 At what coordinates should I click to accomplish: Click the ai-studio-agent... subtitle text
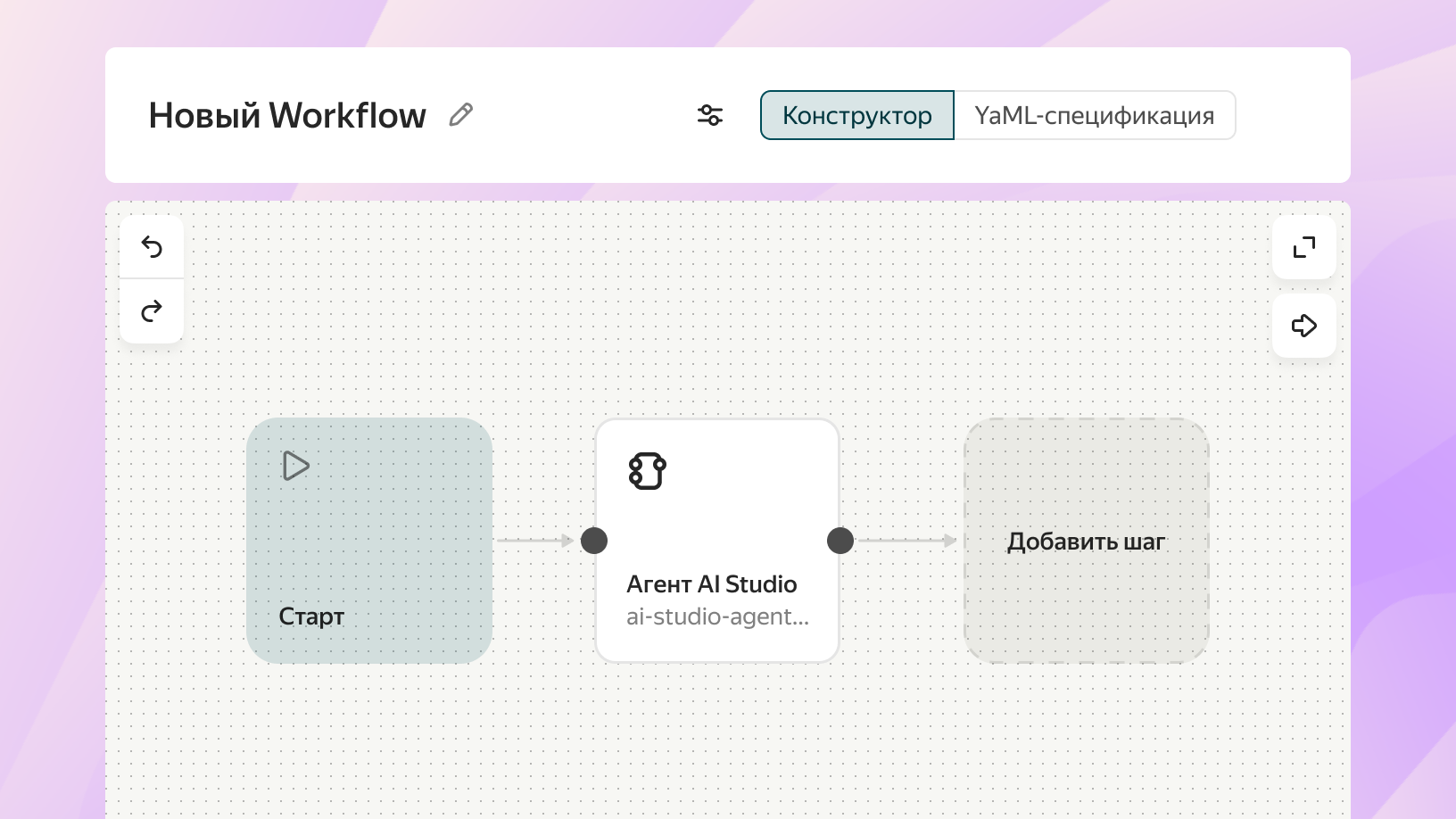(717, 616)
